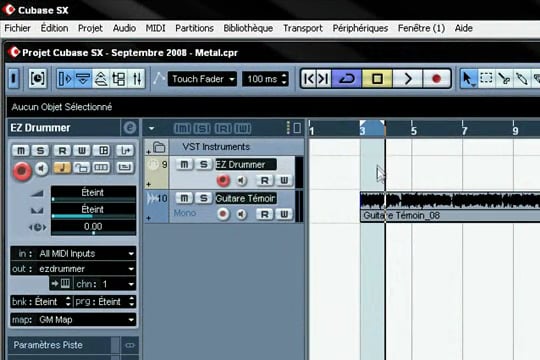The width and height of the screenshot is (540, 360).
Task: Show the Inspector panel icon
Action: 65,79
